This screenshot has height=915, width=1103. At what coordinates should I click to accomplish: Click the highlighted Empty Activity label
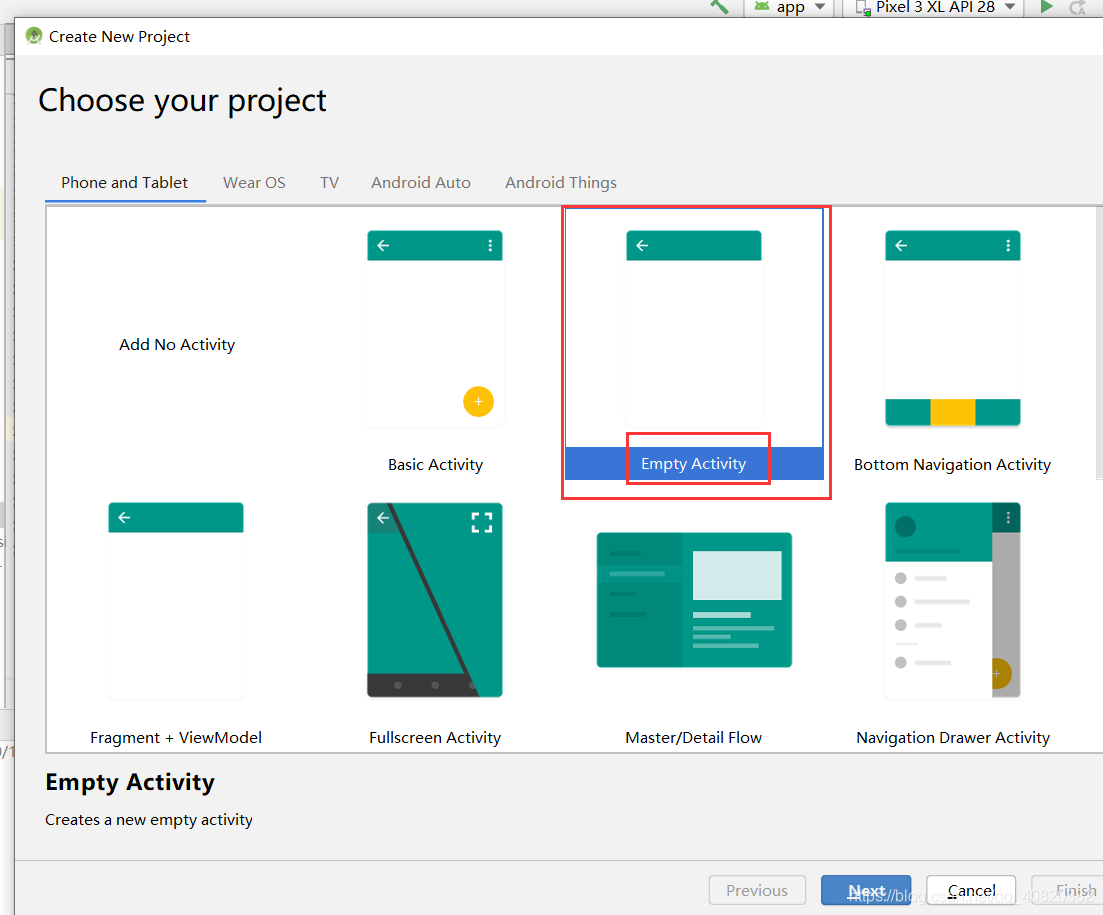tap(694, 464)
